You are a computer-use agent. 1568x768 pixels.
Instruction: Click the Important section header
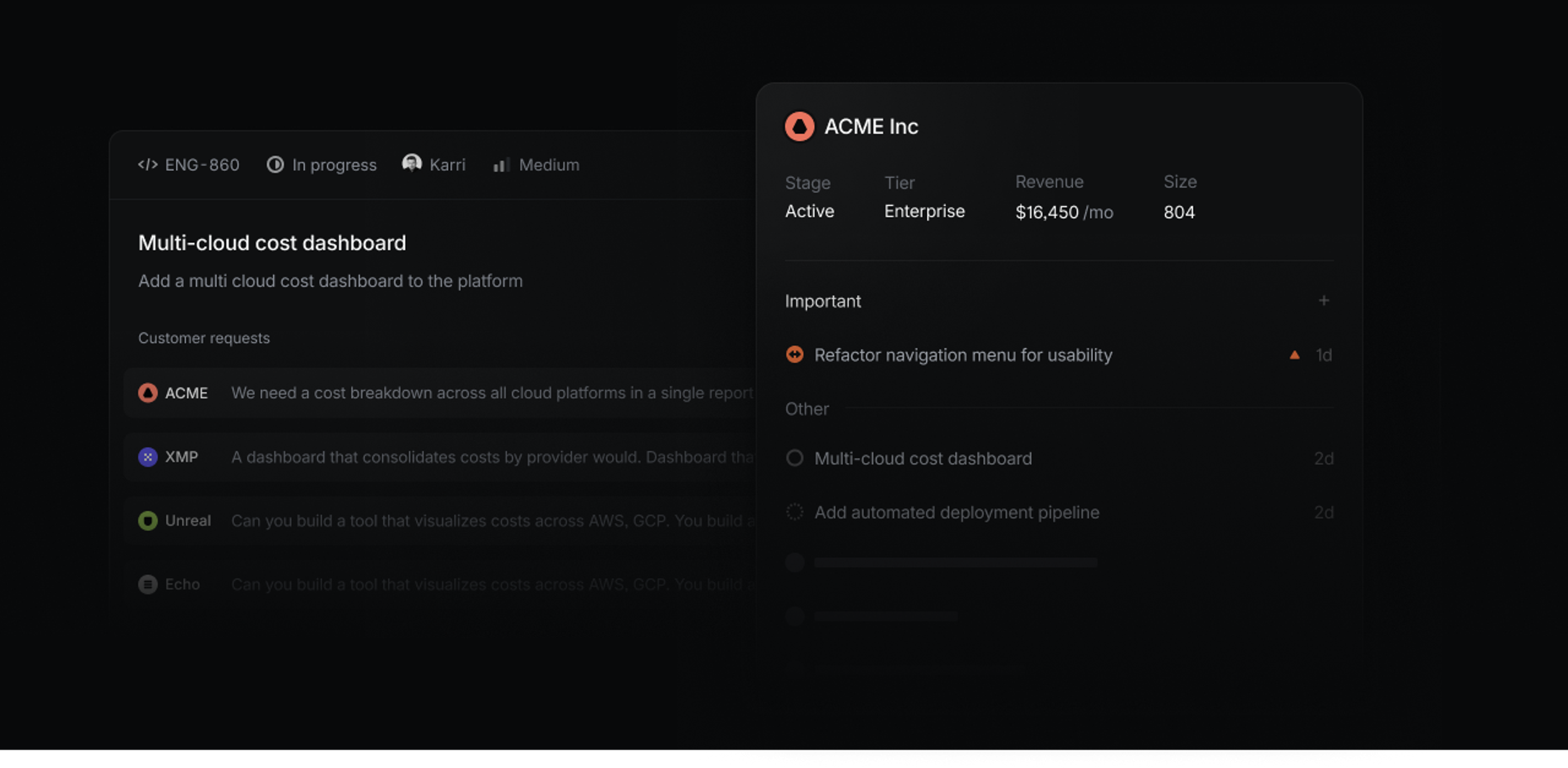[x=823, y=301]
